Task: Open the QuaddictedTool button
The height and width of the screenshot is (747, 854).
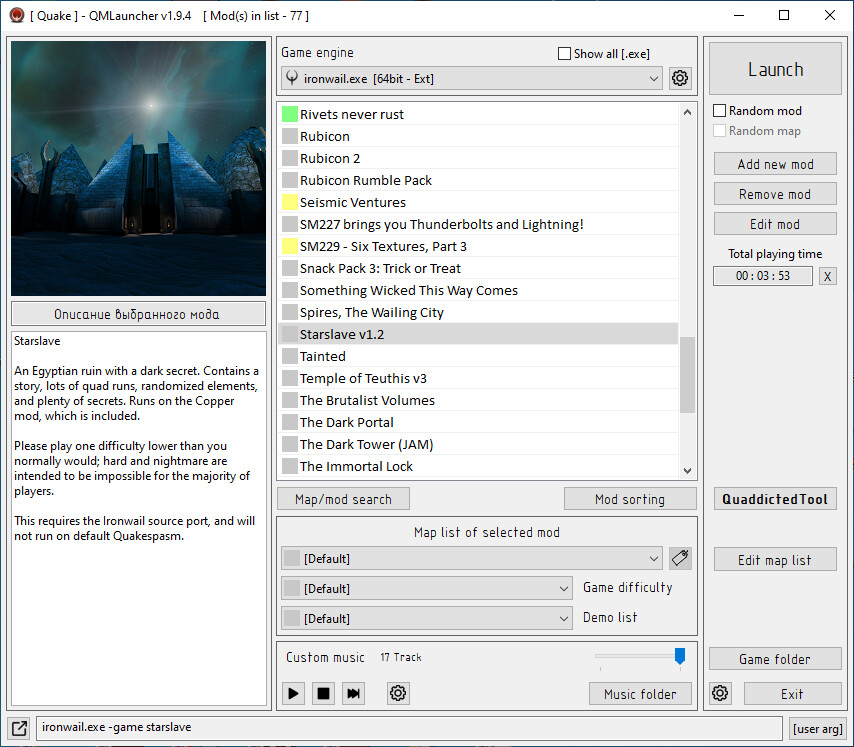Action: click(775, 499)
